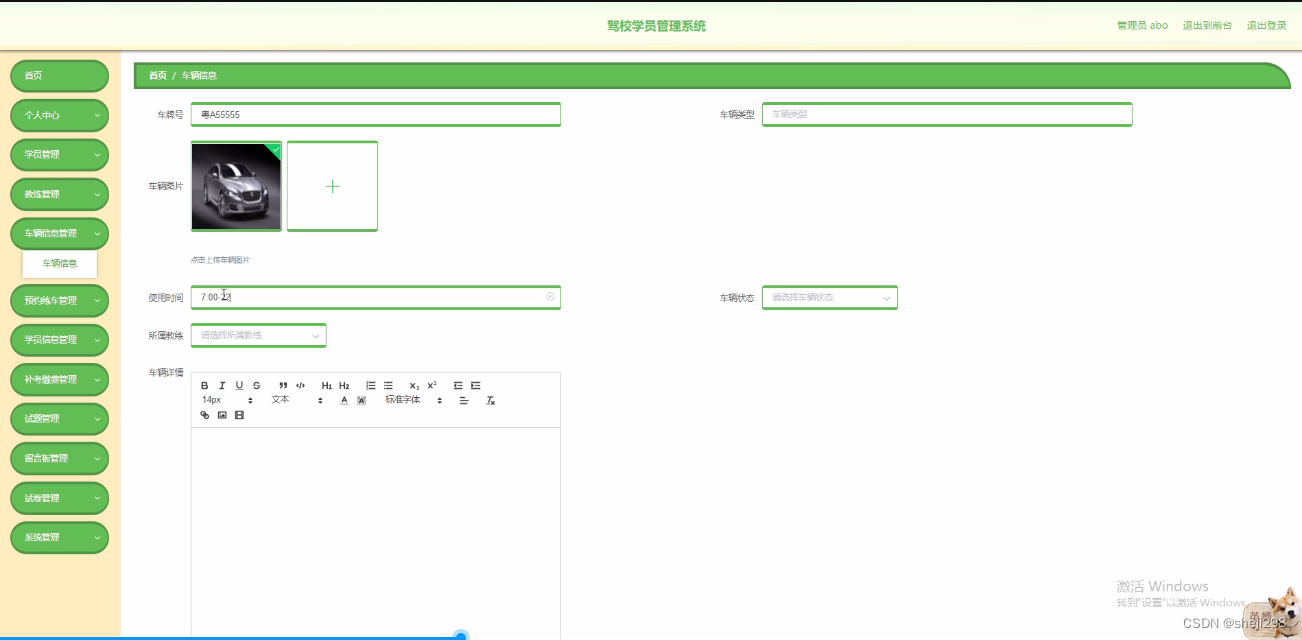Viewport: 1302px width, 640px height.
Task: Apply italic formatting in vehicle details editor
Action: point(222,386)
